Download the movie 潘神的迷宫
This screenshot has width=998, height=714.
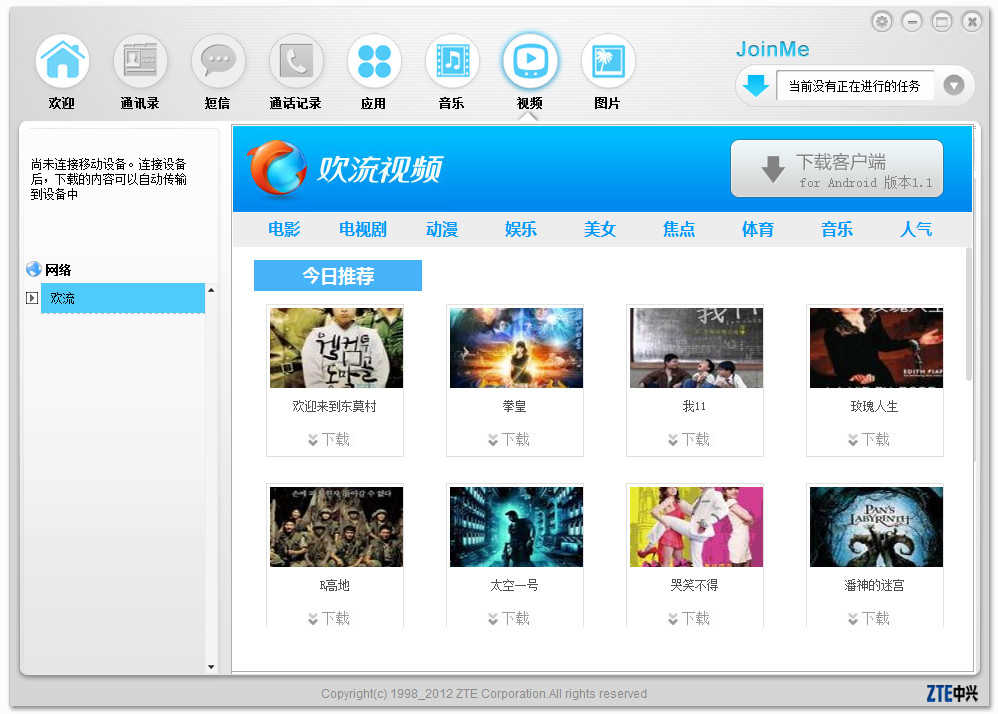click(x=869, y=618)
